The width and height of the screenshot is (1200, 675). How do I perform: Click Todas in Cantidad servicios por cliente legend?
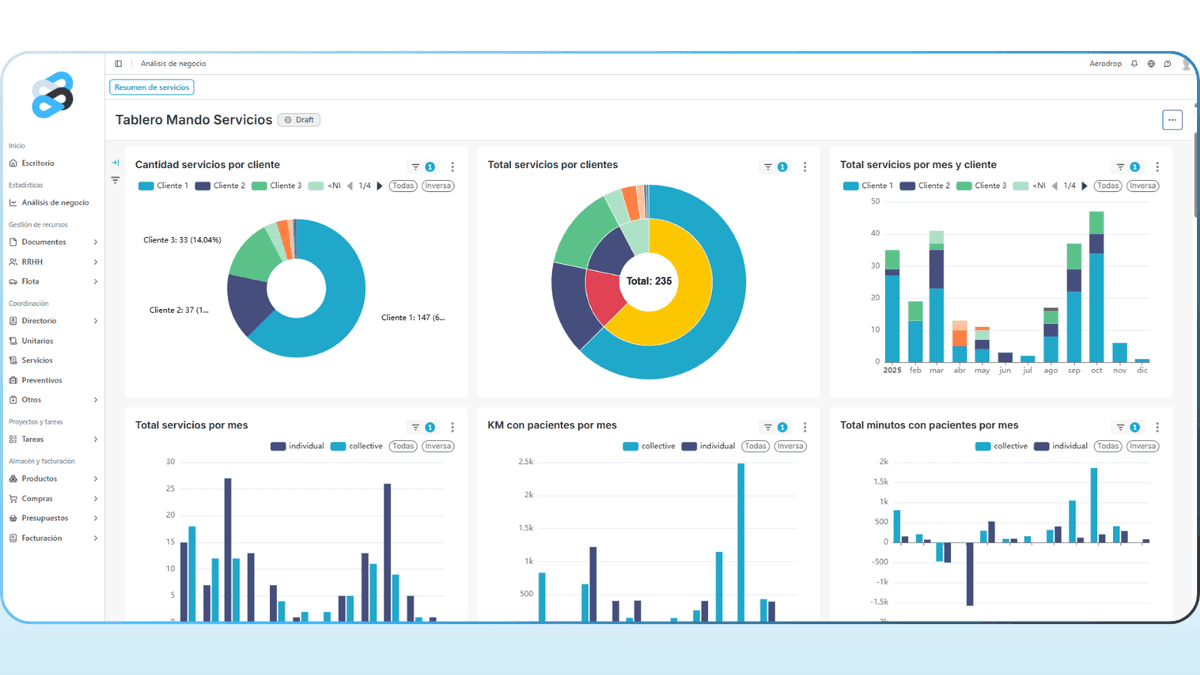pyautogui.click(x=403, y=186)
